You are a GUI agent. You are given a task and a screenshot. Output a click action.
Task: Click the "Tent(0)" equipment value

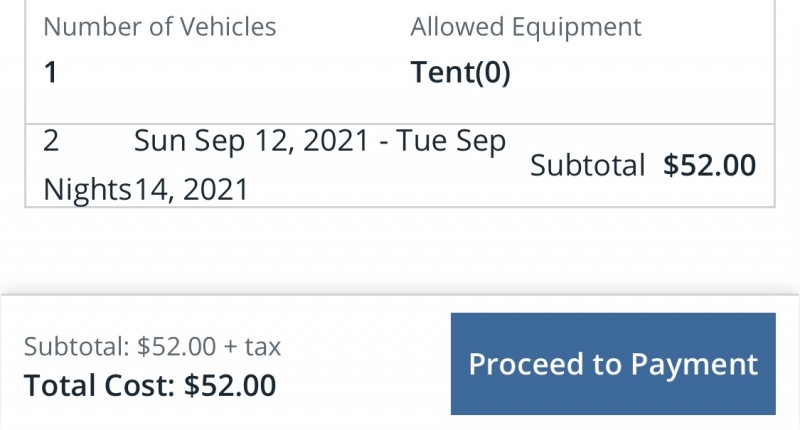460,74
